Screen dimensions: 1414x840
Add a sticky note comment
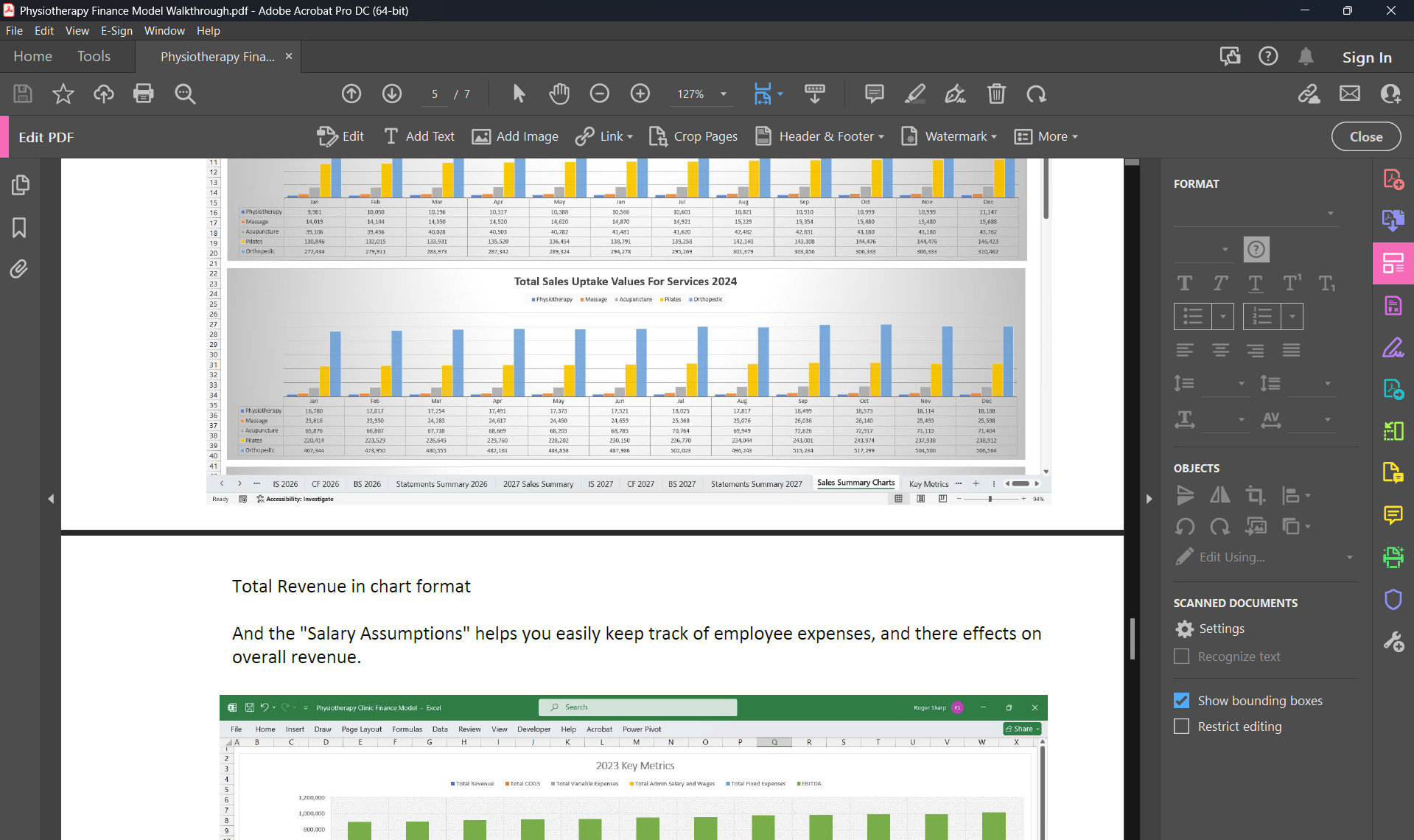(875, 94)
